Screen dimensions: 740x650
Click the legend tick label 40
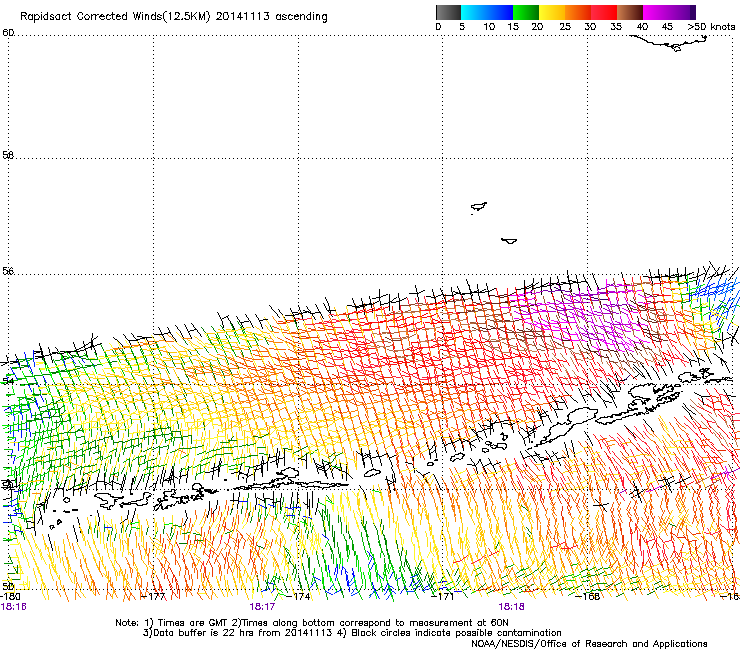pos(642,27)
